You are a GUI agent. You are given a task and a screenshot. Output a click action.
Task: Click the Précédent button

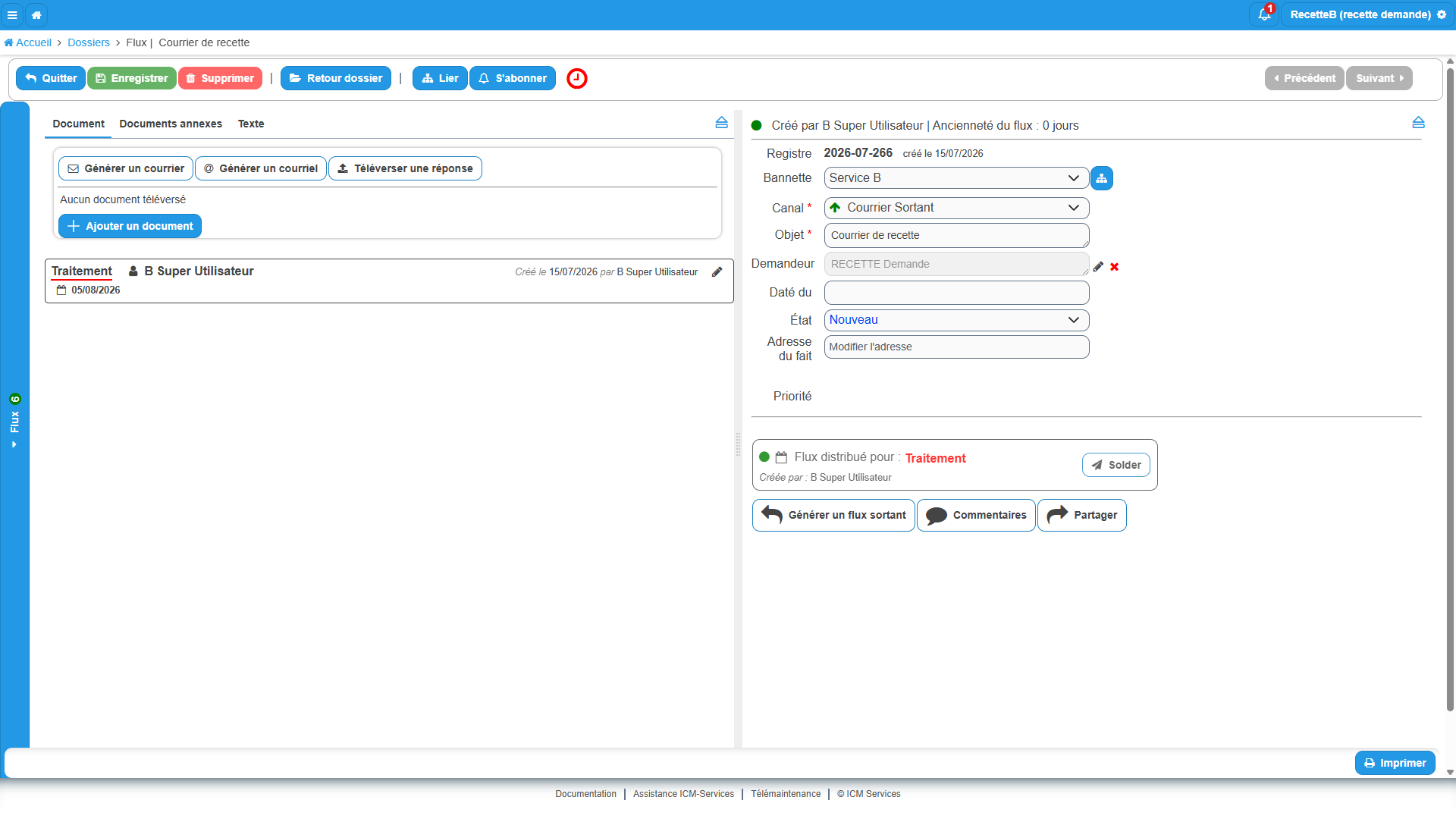tap(1304, 78)
